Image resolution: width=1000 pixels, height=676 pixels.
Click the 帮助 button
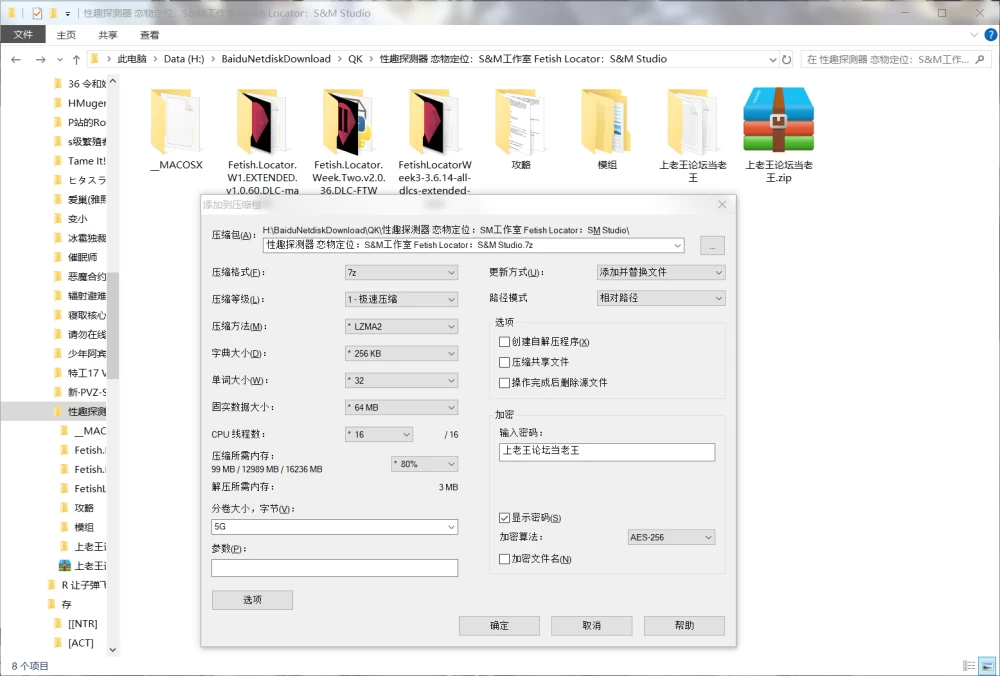(684, 626)
